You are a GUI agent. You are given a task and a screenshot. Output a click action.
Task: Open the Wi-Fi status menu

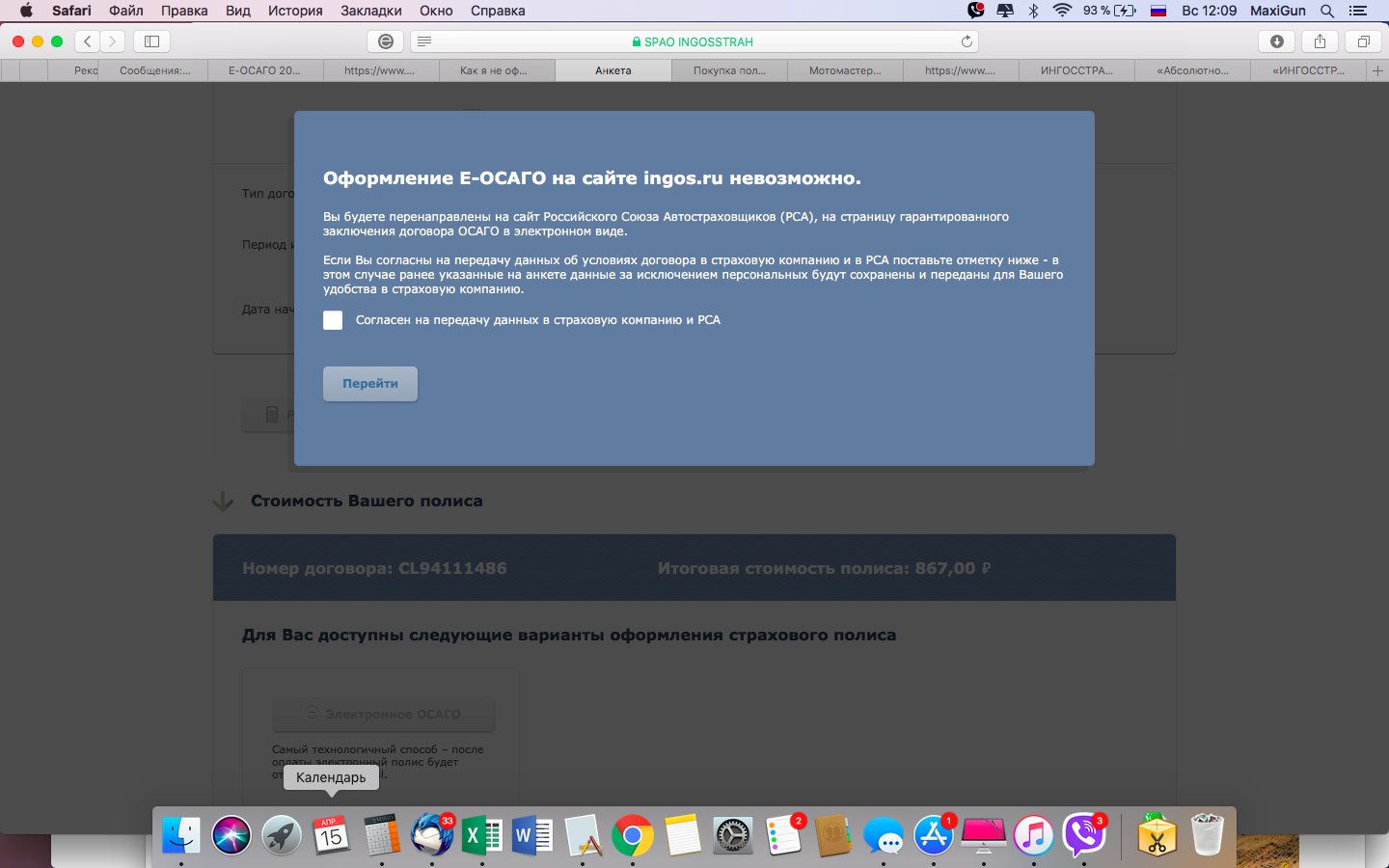(1062, 11)
